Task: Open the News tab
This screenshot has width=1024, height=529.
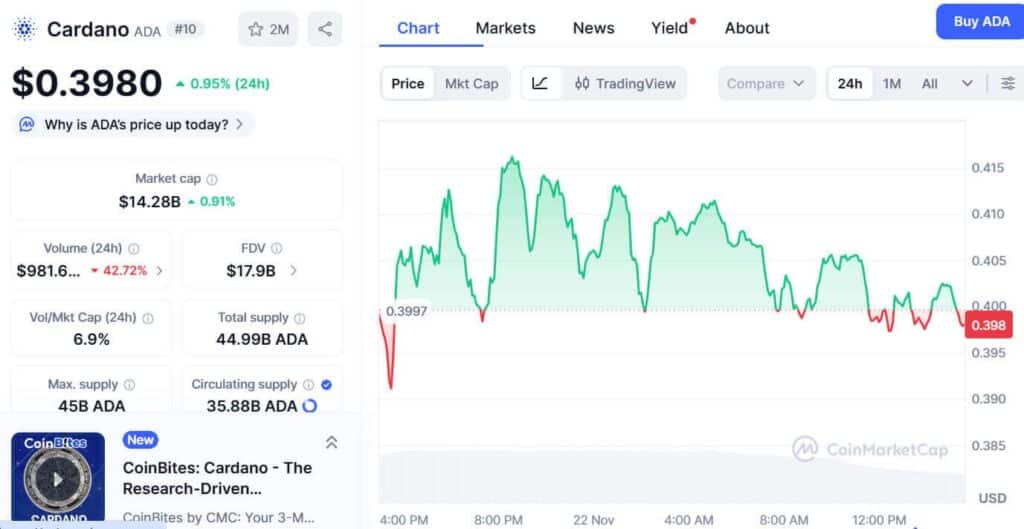Action: click(x=593, y=28)
